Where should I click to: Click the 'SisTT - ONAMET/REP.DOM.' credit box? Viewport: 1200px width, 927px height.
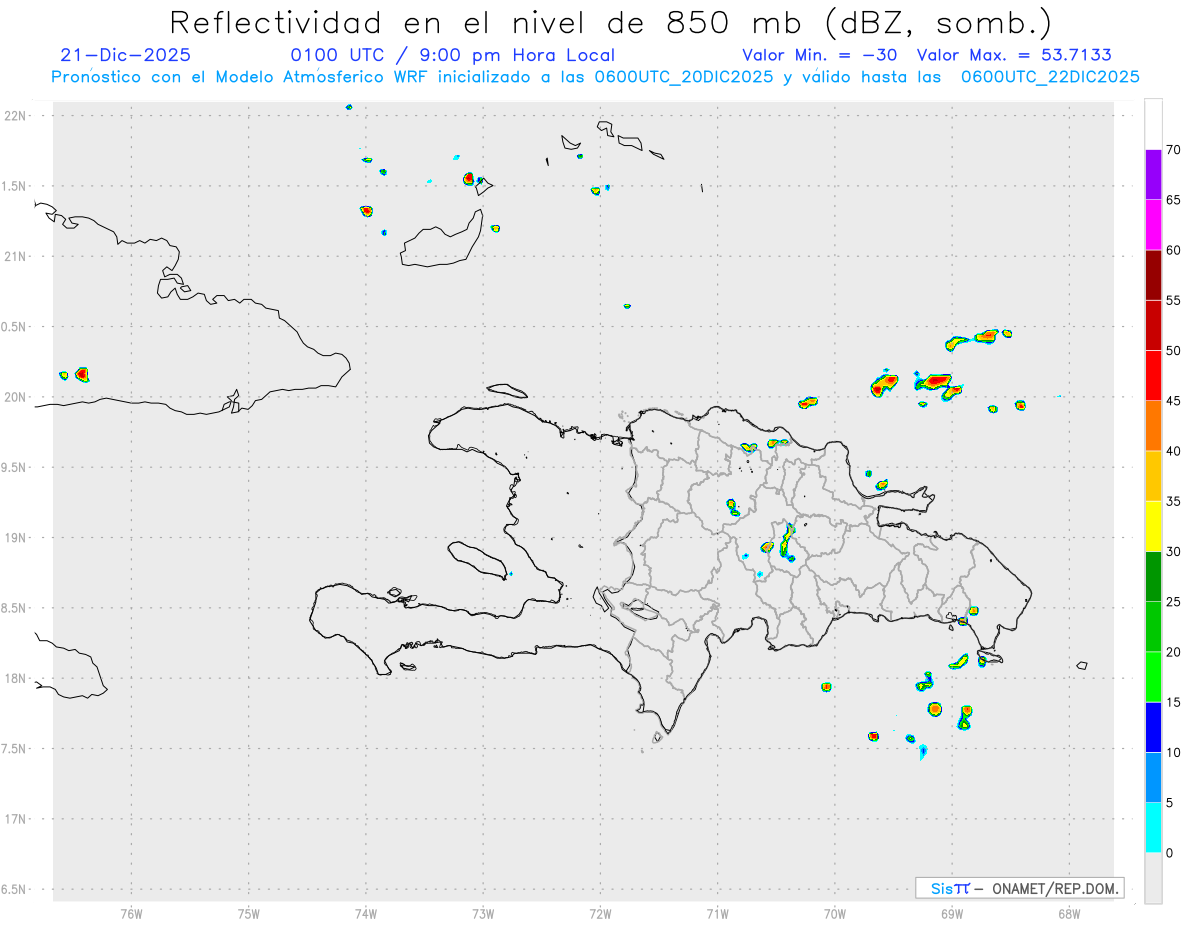1019,888
